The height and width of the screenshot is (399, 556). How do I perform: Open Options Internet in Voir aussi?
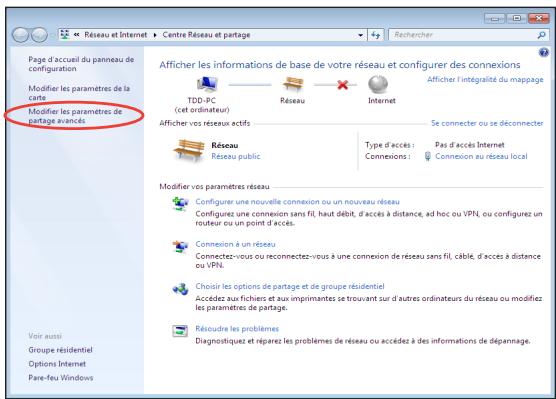(57, 364)
